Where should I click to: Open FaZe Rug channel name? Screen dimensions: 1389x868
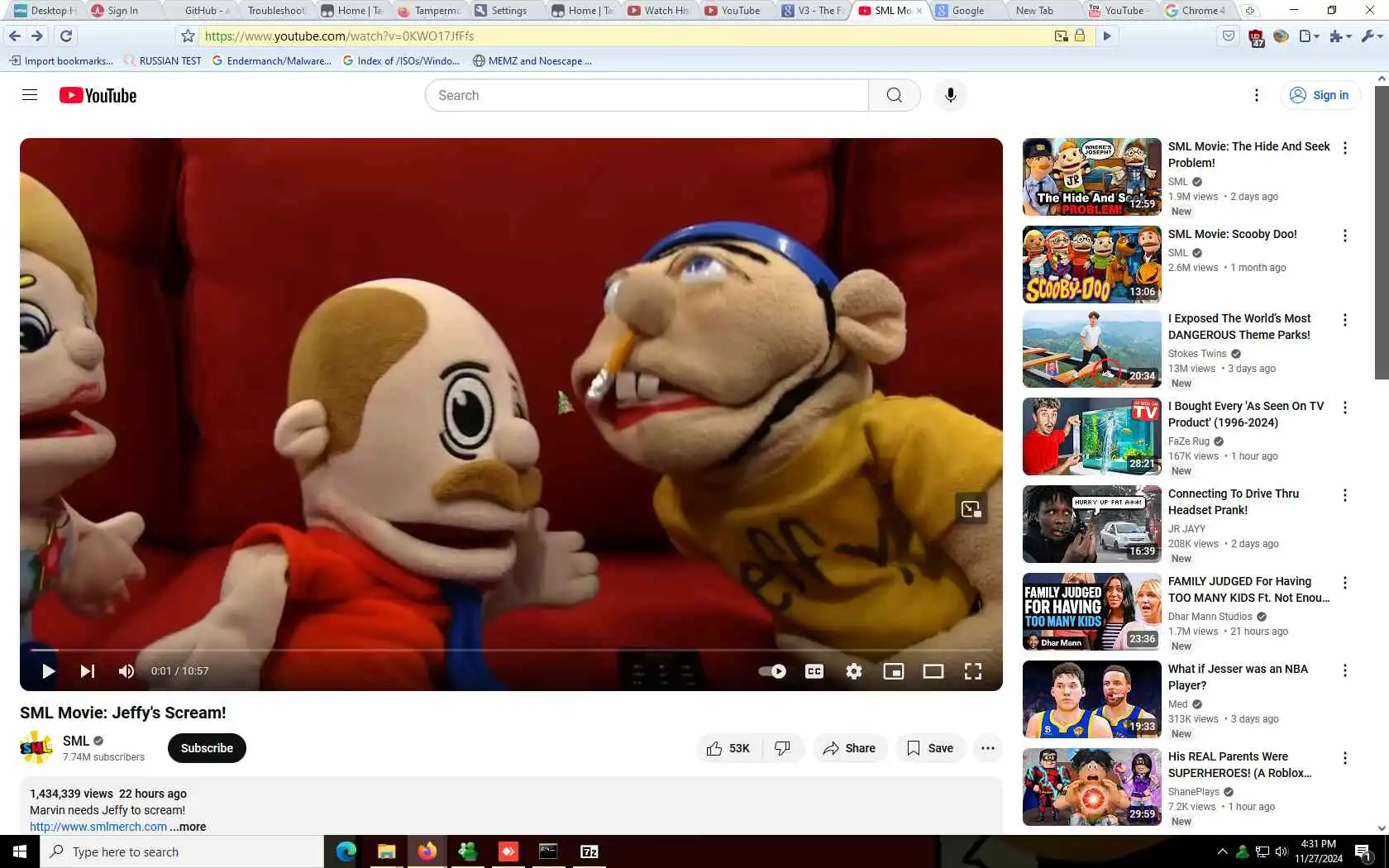1188,441
